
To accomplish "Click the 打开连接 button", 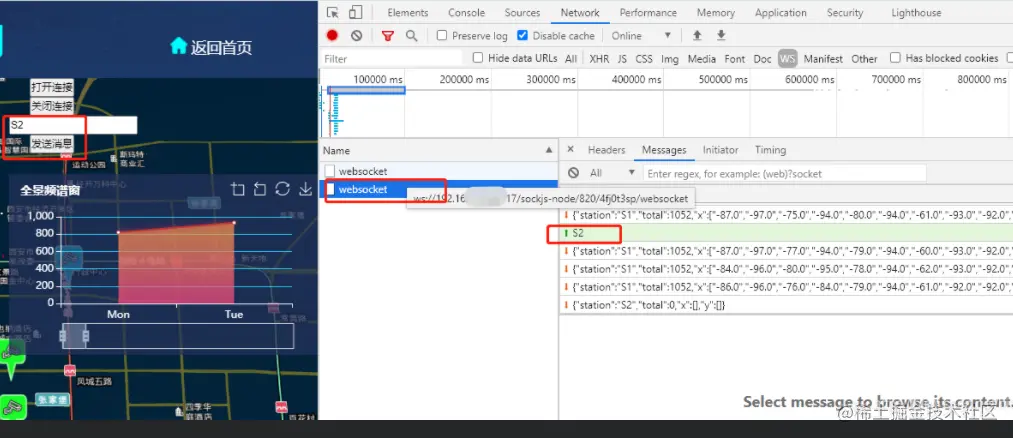I will (x=52, y=87).
